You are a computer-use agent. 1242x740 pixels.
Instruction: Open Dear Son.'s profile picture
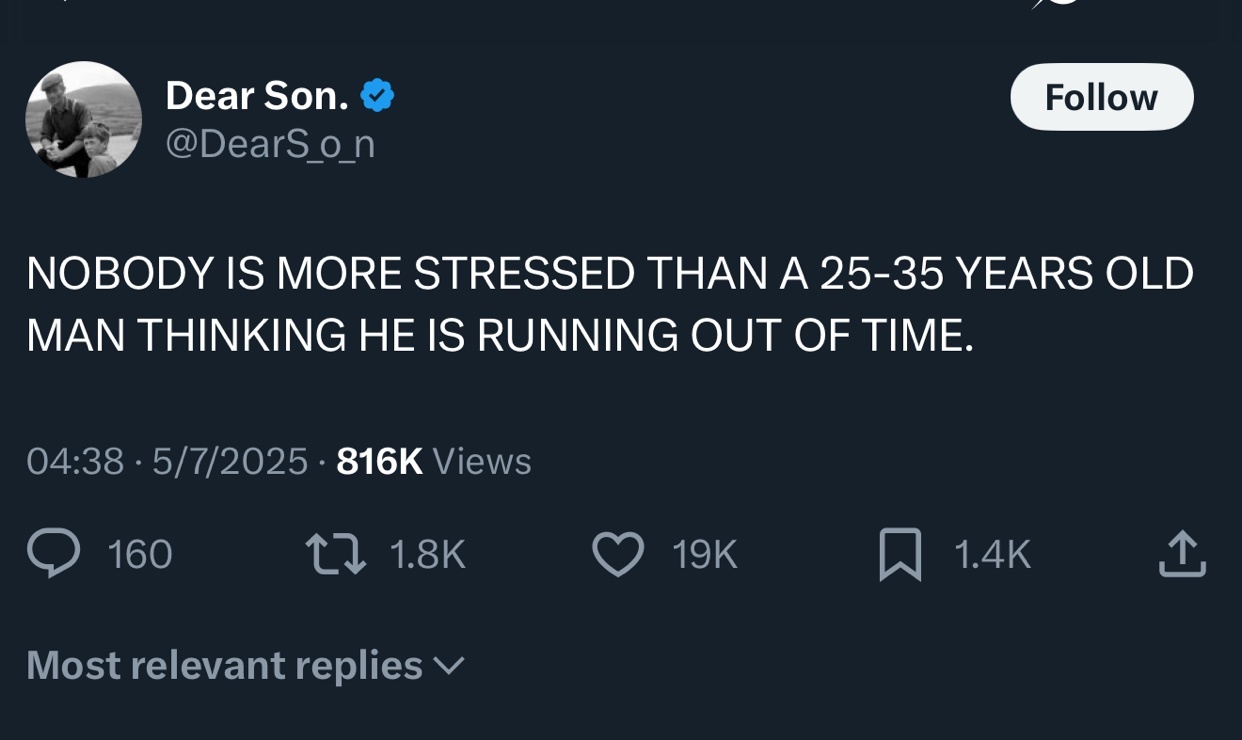tap(84, 120)
